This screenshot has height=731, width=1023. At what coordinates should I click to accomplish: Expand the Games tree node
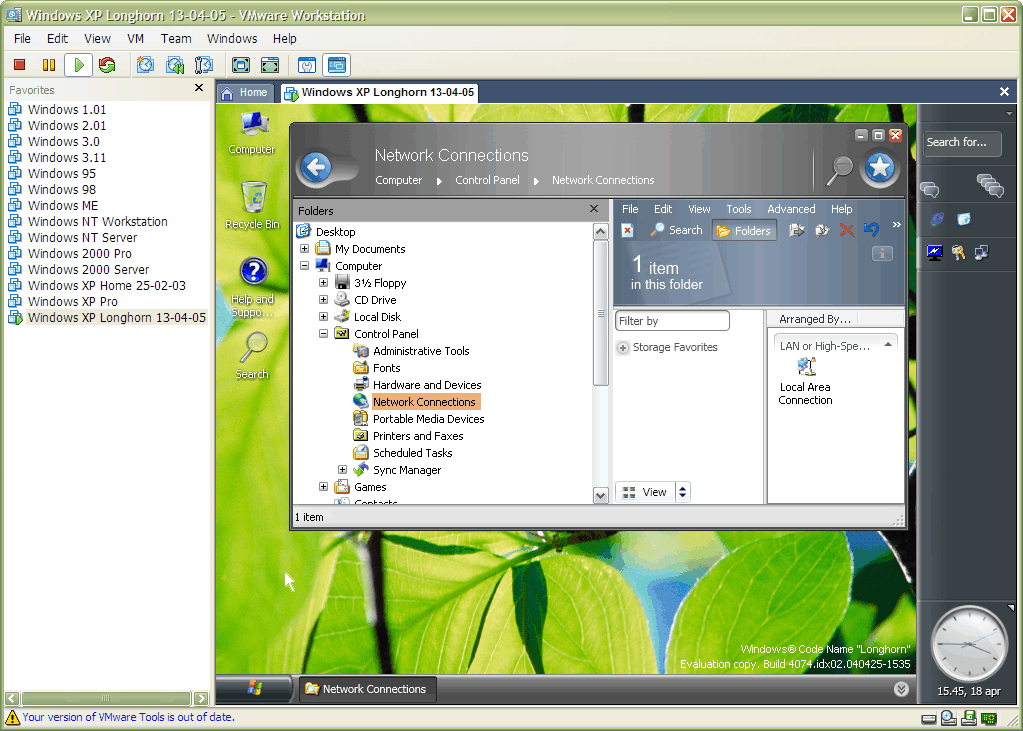324,487
